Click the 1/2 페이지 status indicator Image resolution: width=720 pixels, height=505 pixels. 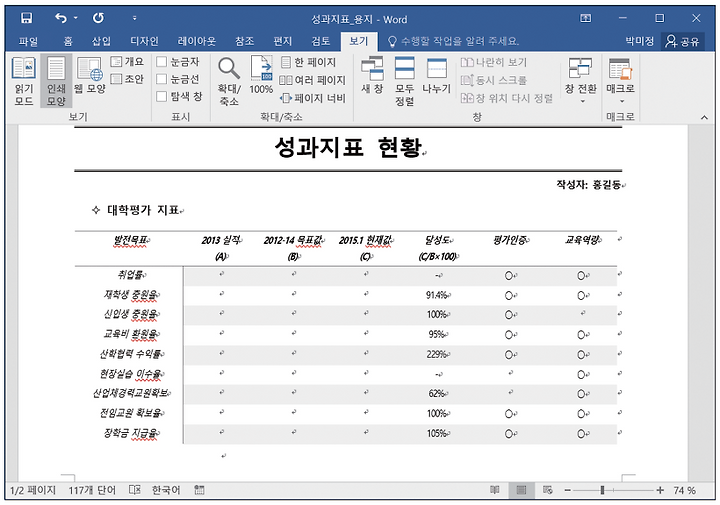33,490
